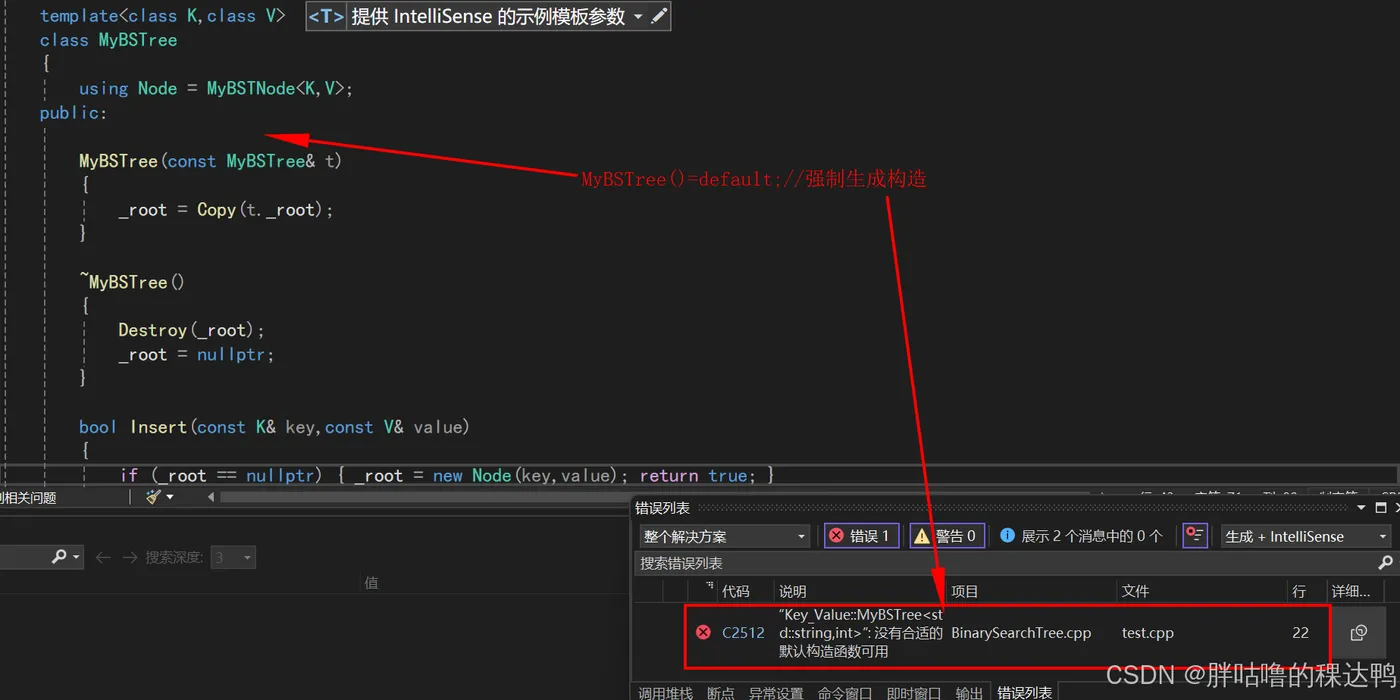This screenshot has height=700, width=1400.
Task: Switch to the 调用堆栈 tab
Action: (x=665, y=692)
